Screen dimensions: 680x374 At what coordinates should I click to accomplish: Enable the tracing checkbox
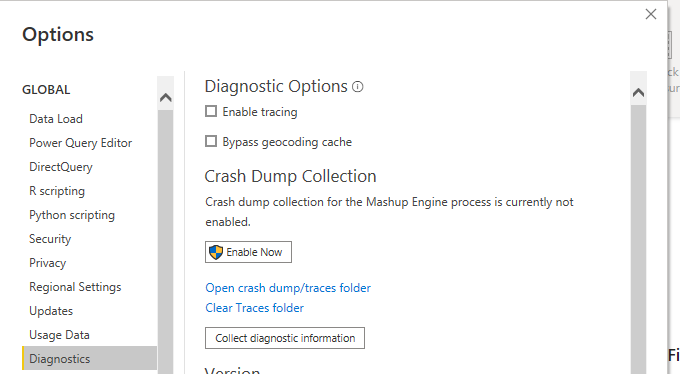point(211,112)
